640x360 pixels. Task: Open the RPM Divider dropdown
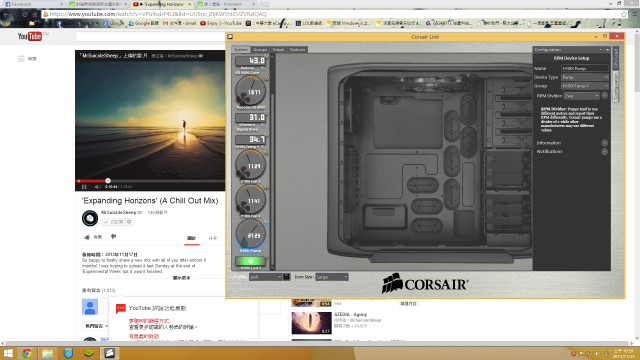pyautogui.click(x=582, y=96)
